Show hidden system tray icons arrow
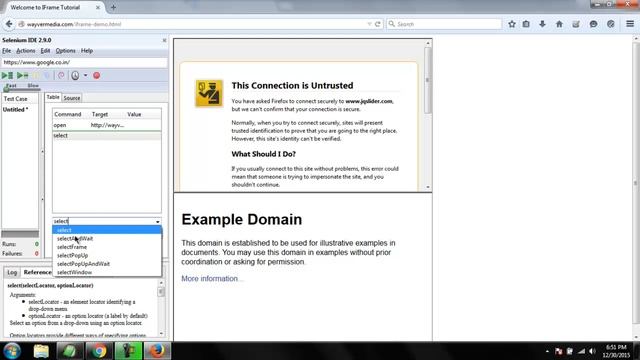 coord(547,351)
